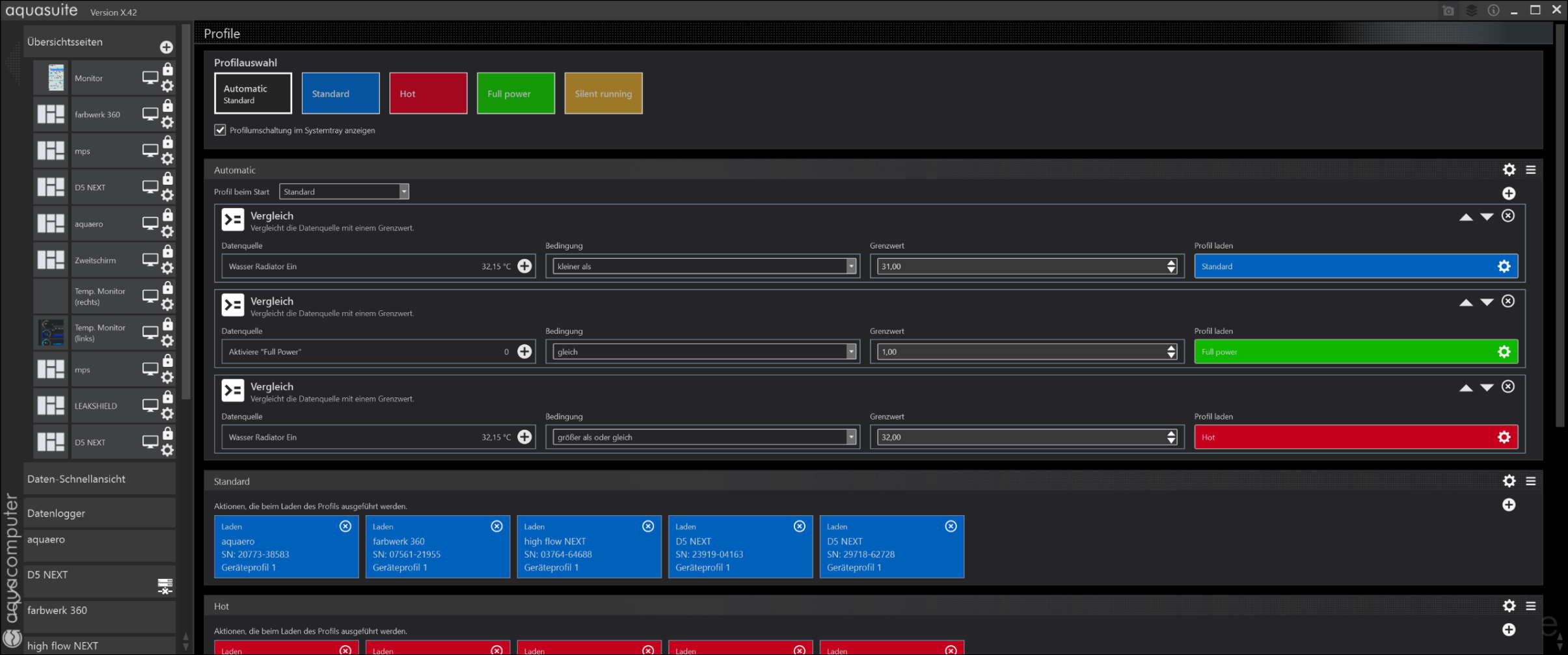
Task: Activate the Automatic profile tile
Action: 253,93
